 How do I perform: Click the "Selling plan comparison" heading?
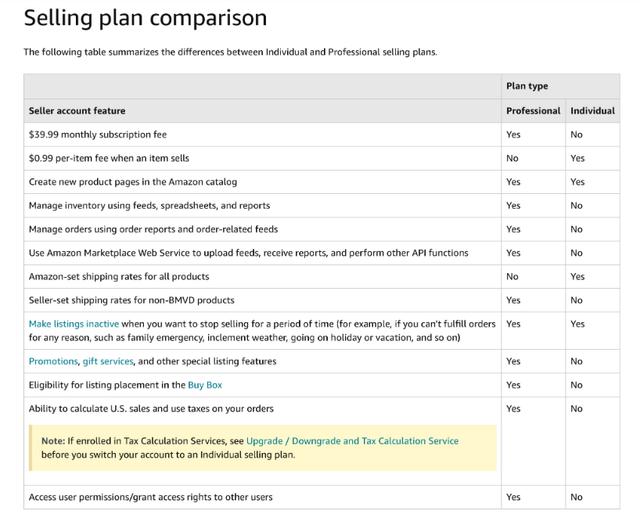tap(145, 18)
